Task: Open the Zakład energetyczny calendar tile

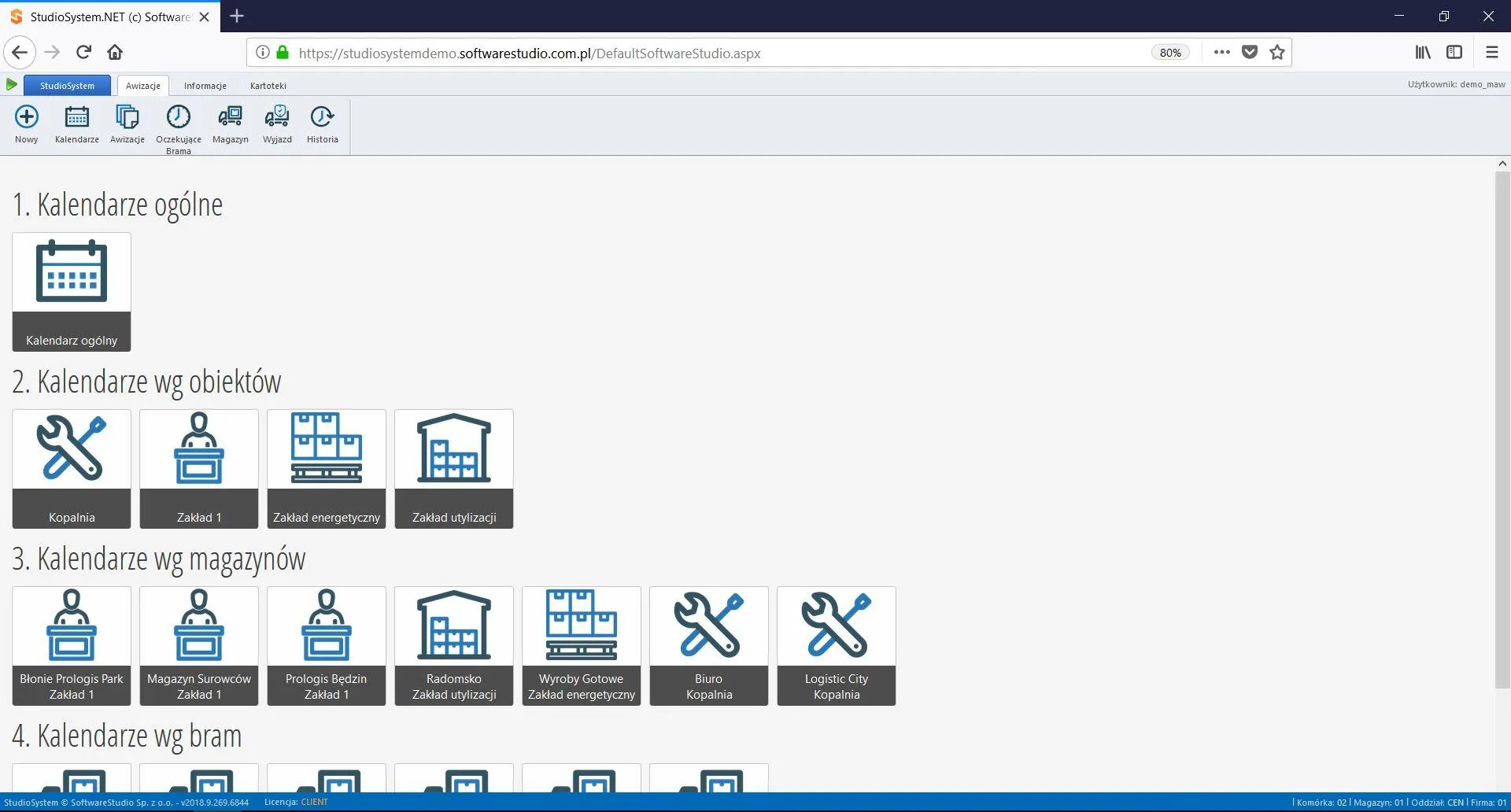Action: tap(327, 469)
